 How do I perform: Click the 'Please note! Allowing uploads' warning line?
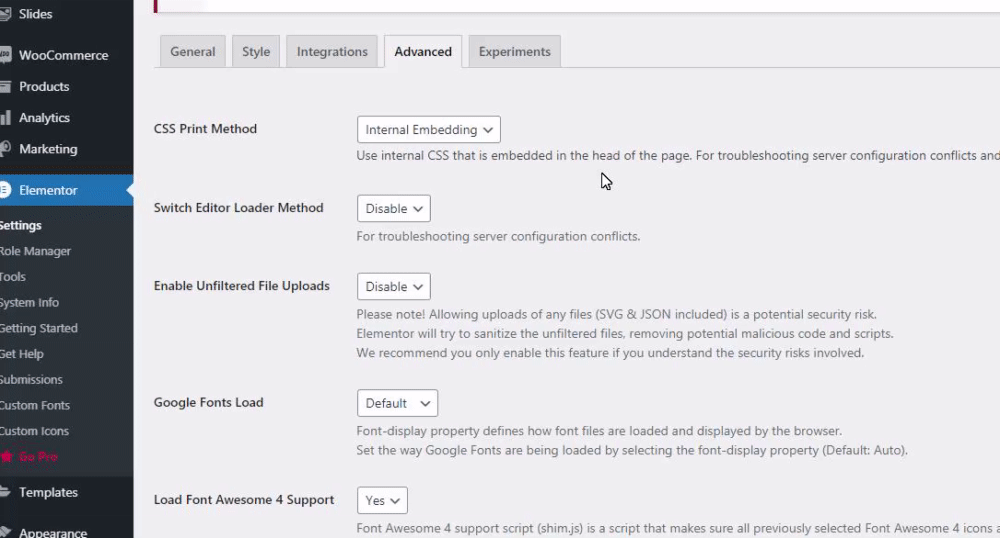tap(617, 314)
